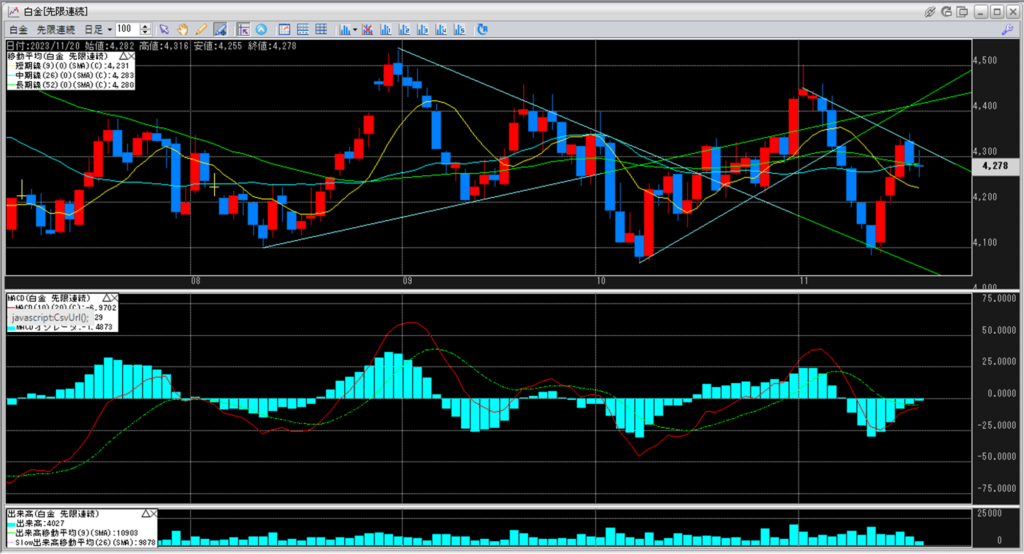Viewport: 1024px width, 554px height.
Task: Open the 日足 timeframe dropdown
Action: [x=98, y=29]
